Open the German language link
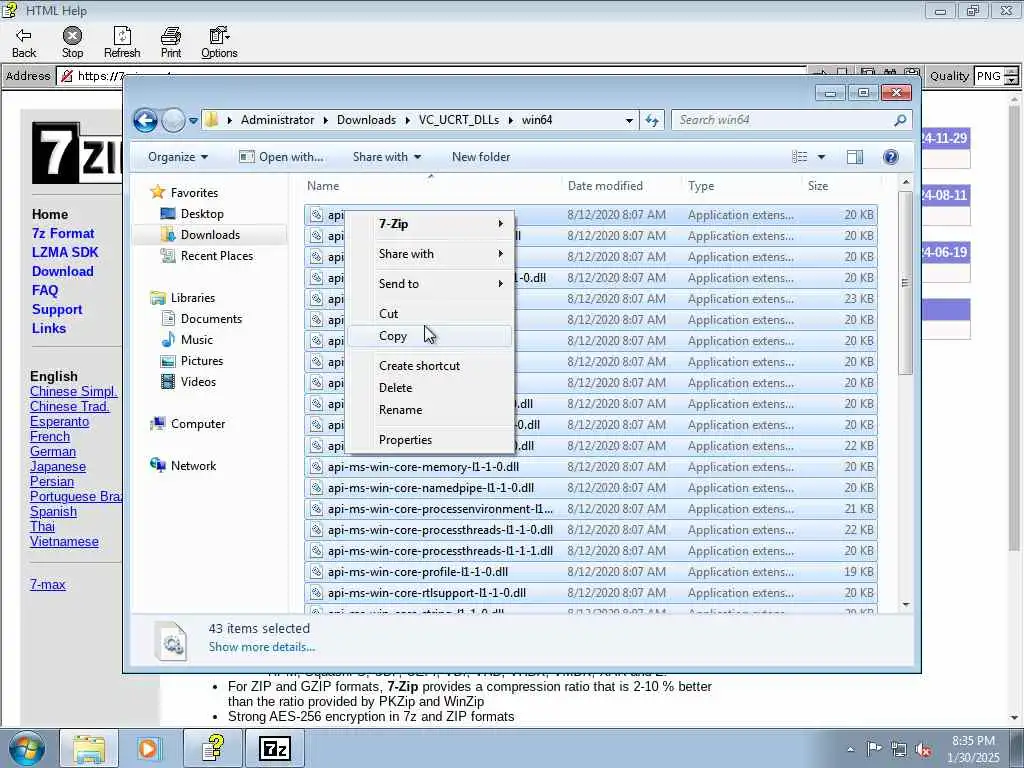This screenshot has width=1024, height=768. coord(53,452)
